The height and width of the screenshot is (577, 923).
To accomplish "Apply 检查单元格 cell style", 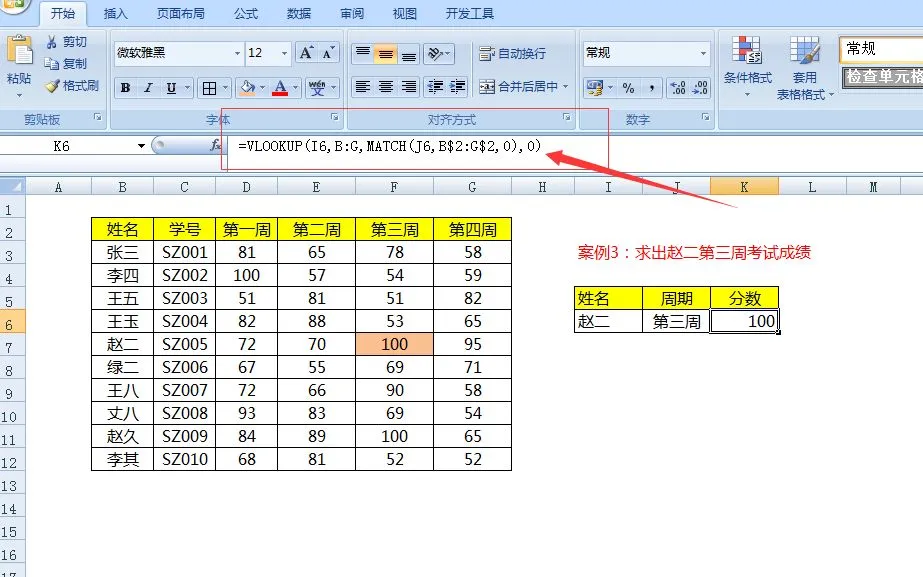I will pos(882,77).
